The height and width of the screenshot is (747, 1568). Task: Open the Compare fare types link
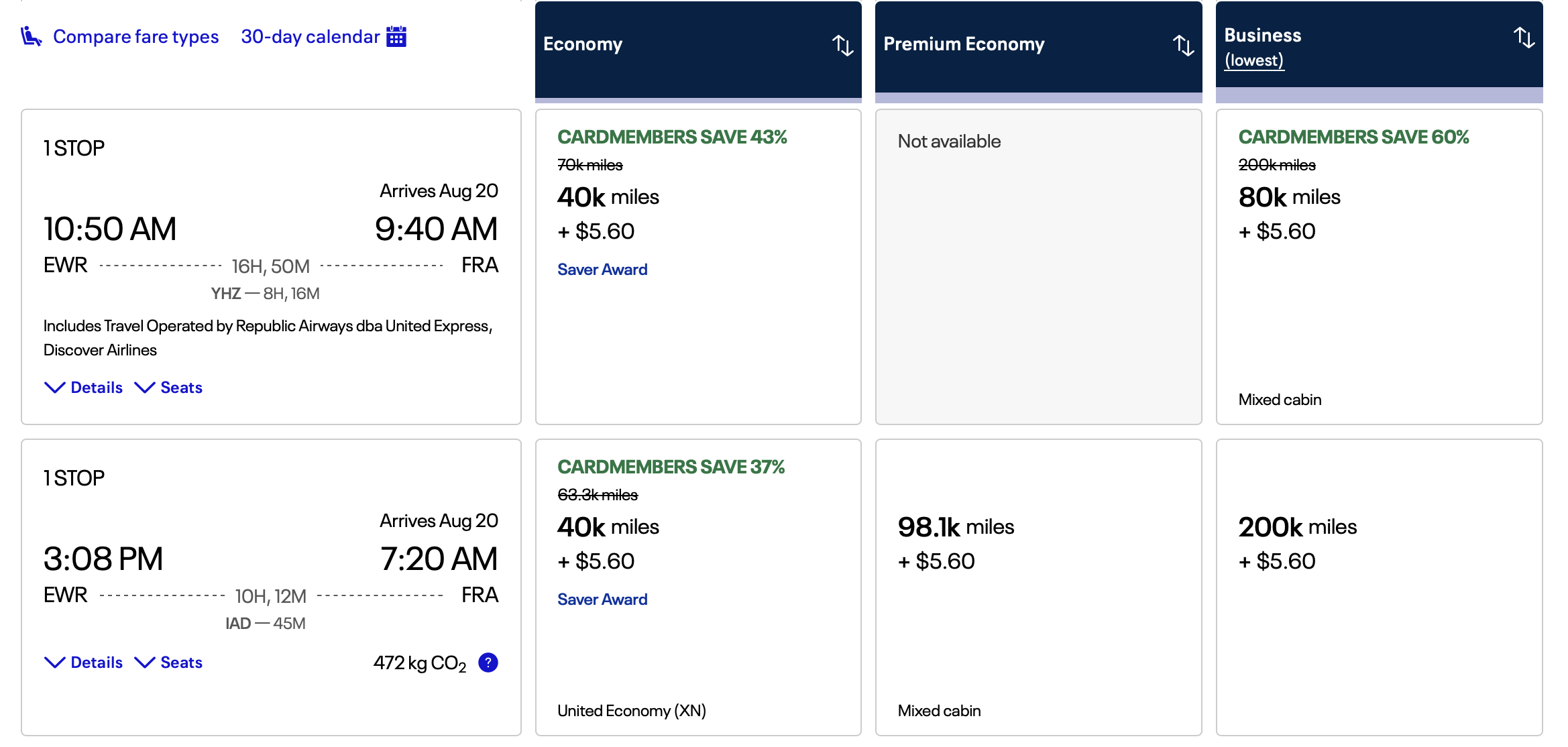coord(135,36)
